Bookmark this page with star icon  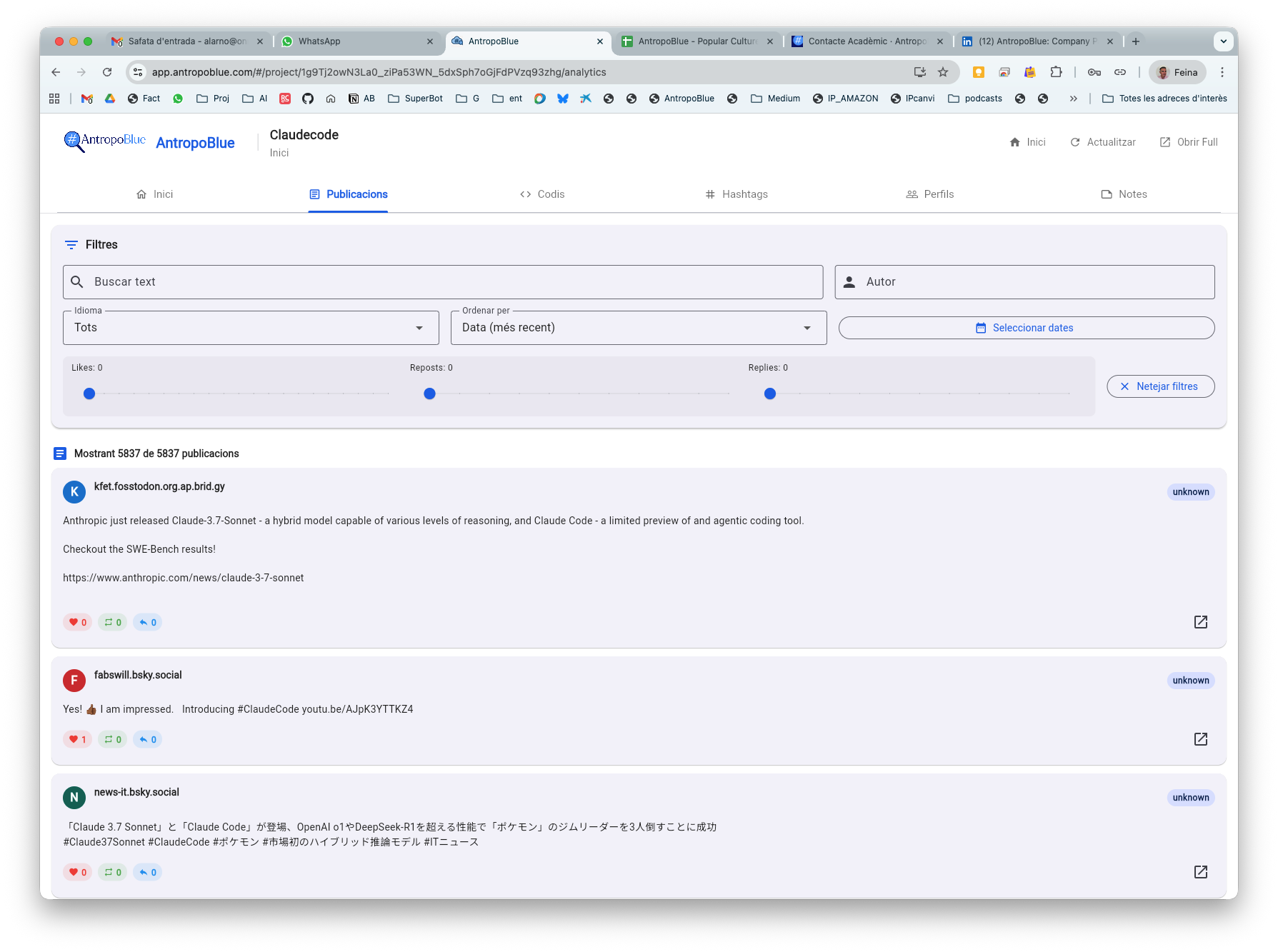click(x=943, y=72)
